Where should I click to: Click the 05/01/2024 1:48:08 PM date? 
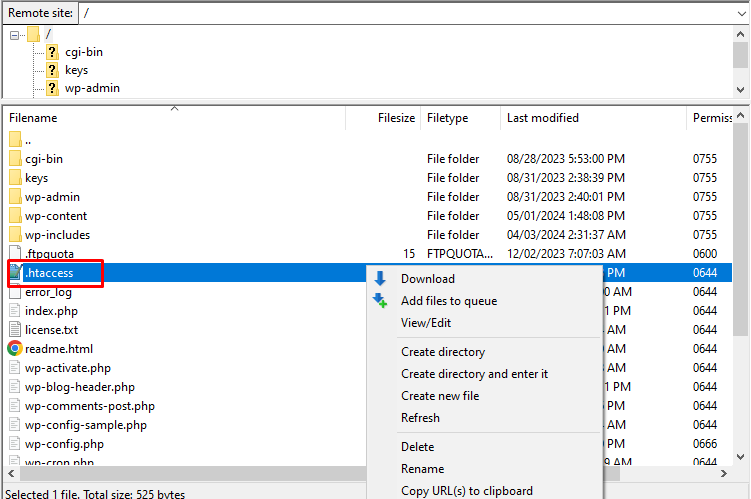pyautogui.click(x=566, y=216)
